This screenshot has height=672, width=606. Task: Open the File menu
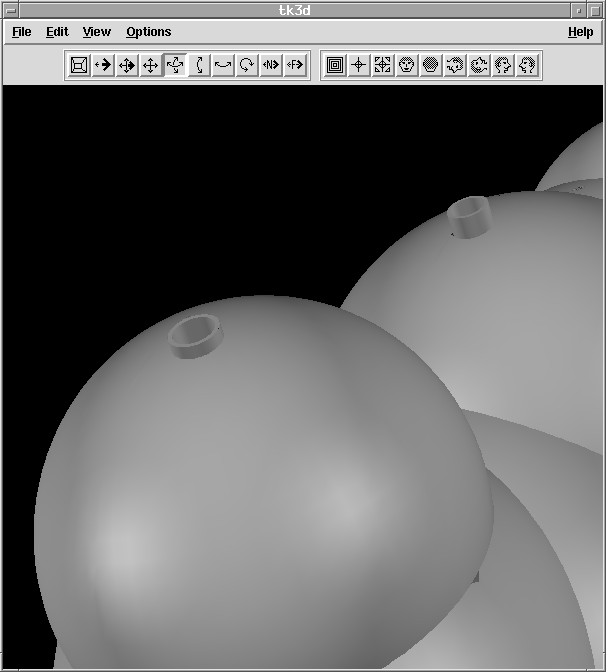[21, 32]
